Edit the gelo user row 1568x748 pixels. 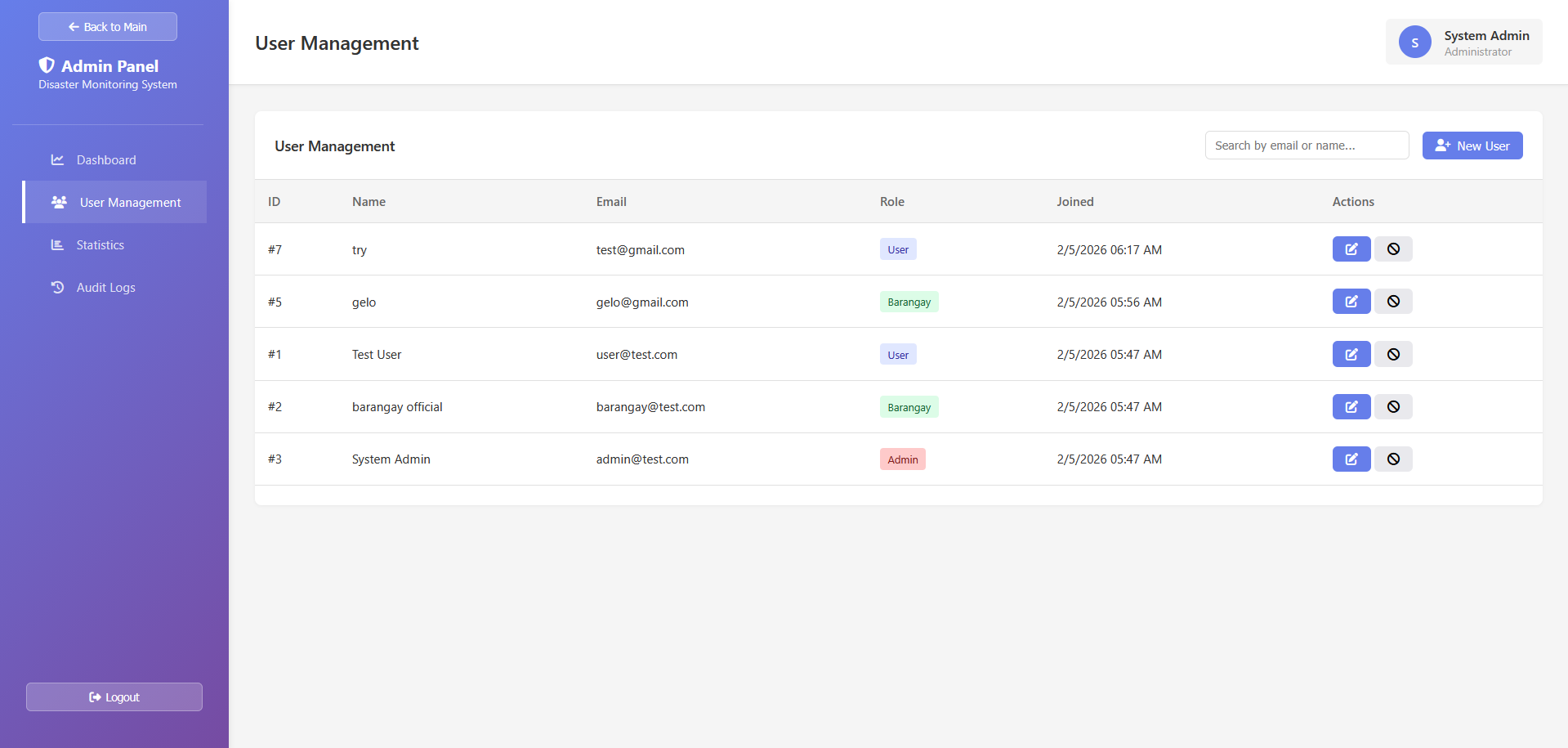(1351, 302)
